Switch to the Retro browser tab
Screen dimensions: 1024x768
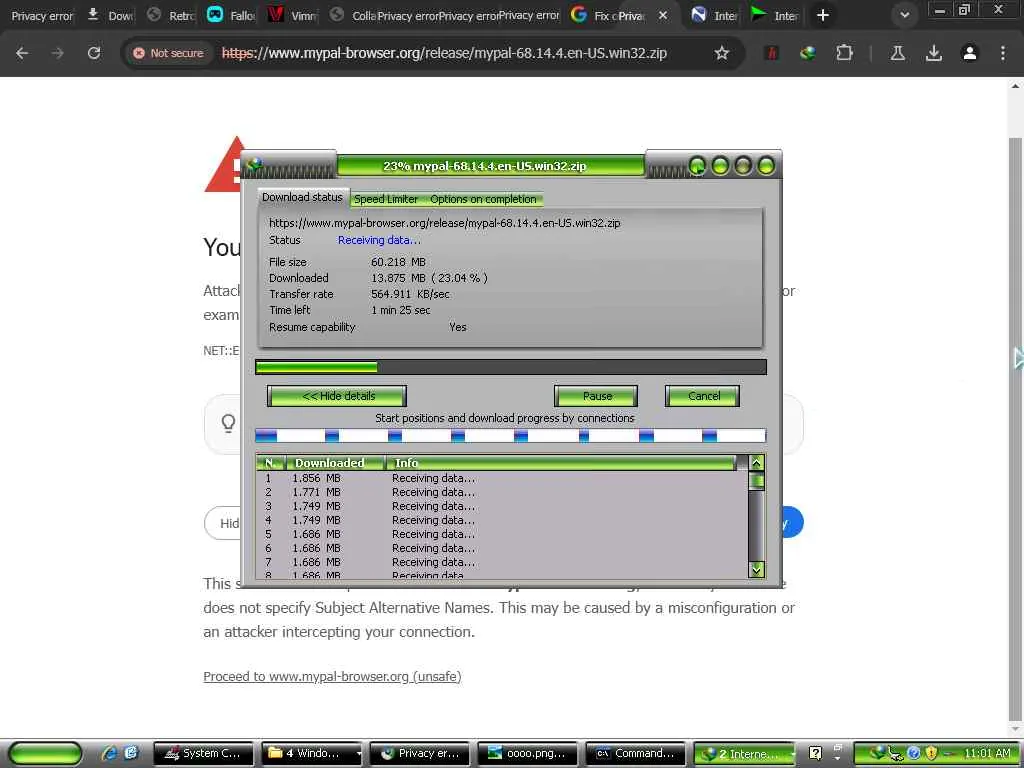pos(171,15)
